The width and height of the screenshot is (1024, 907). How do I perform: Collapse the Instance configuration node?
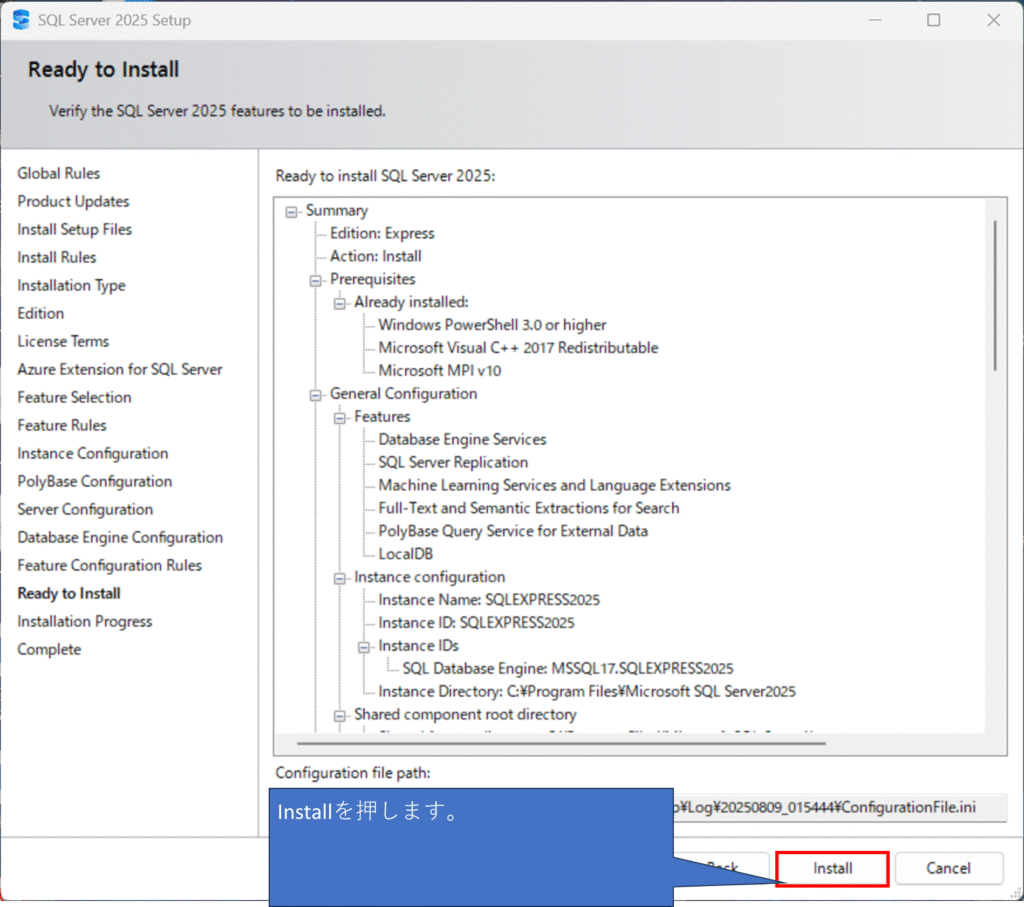[340, 579]
